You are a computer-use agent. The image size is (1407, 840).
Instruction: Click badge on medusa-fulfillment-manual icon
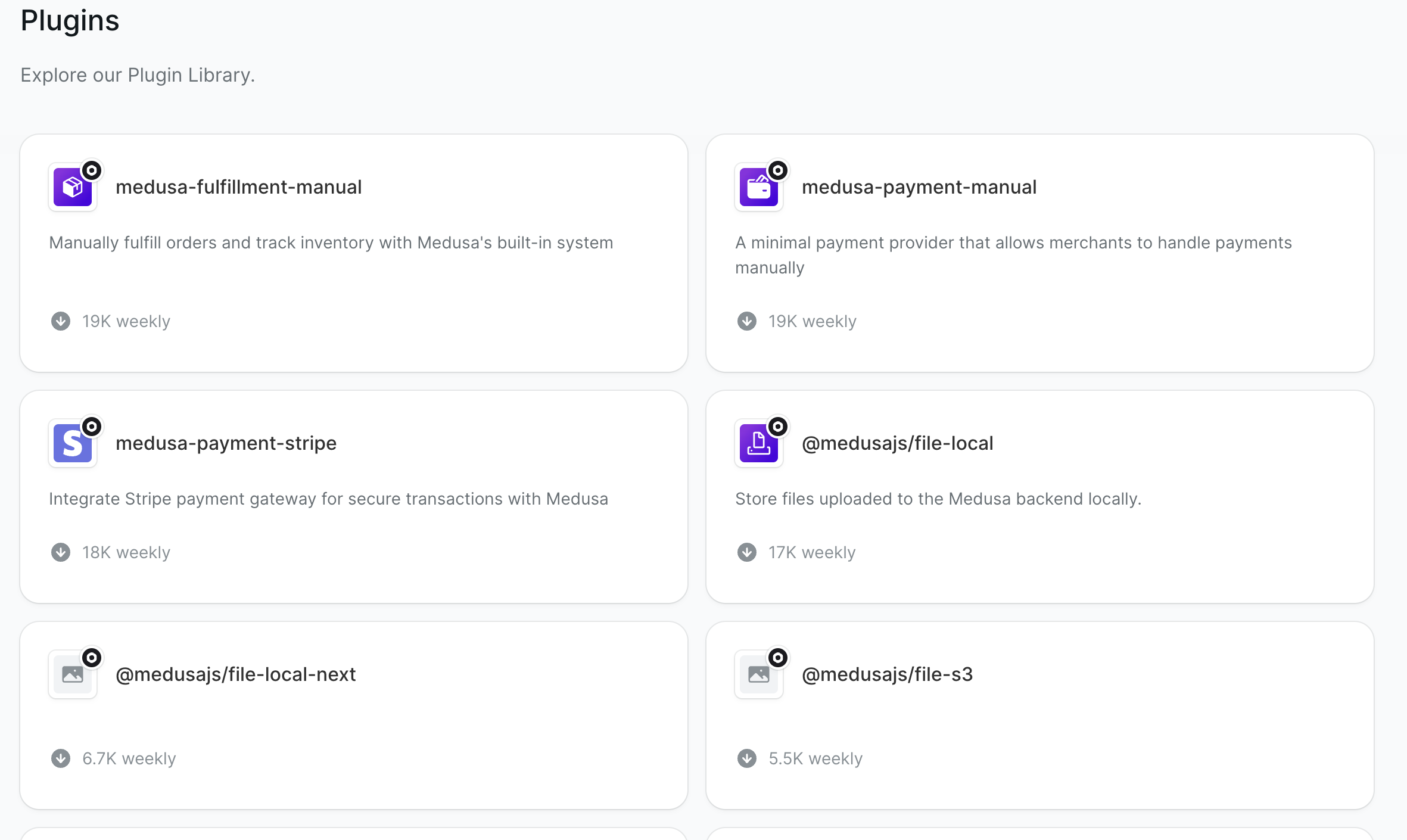[x=92, y=170]
